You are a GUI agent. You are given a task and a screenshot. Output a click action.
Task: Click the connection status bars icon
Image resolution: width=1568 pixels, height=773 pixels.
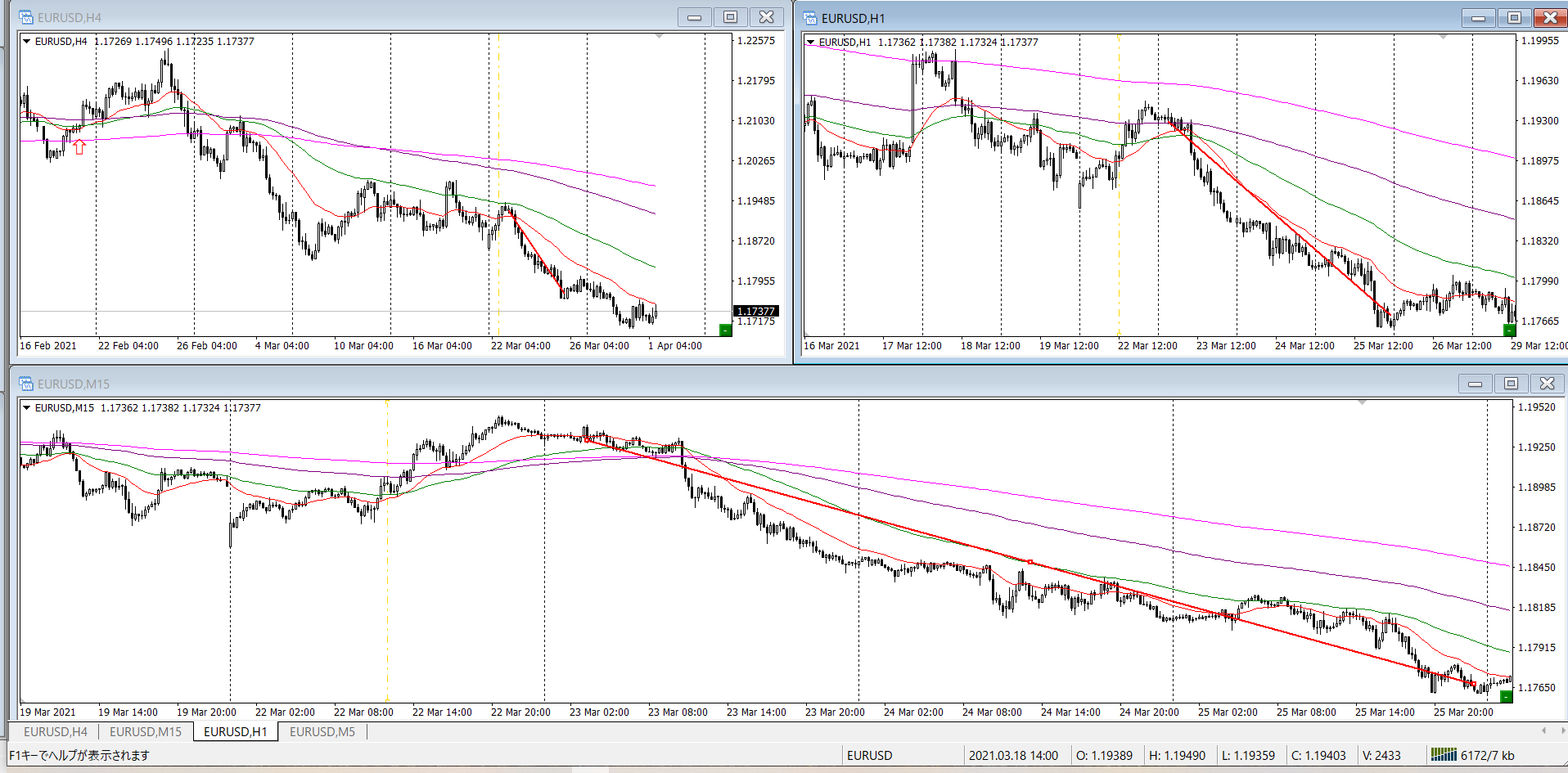(1443, 755)
